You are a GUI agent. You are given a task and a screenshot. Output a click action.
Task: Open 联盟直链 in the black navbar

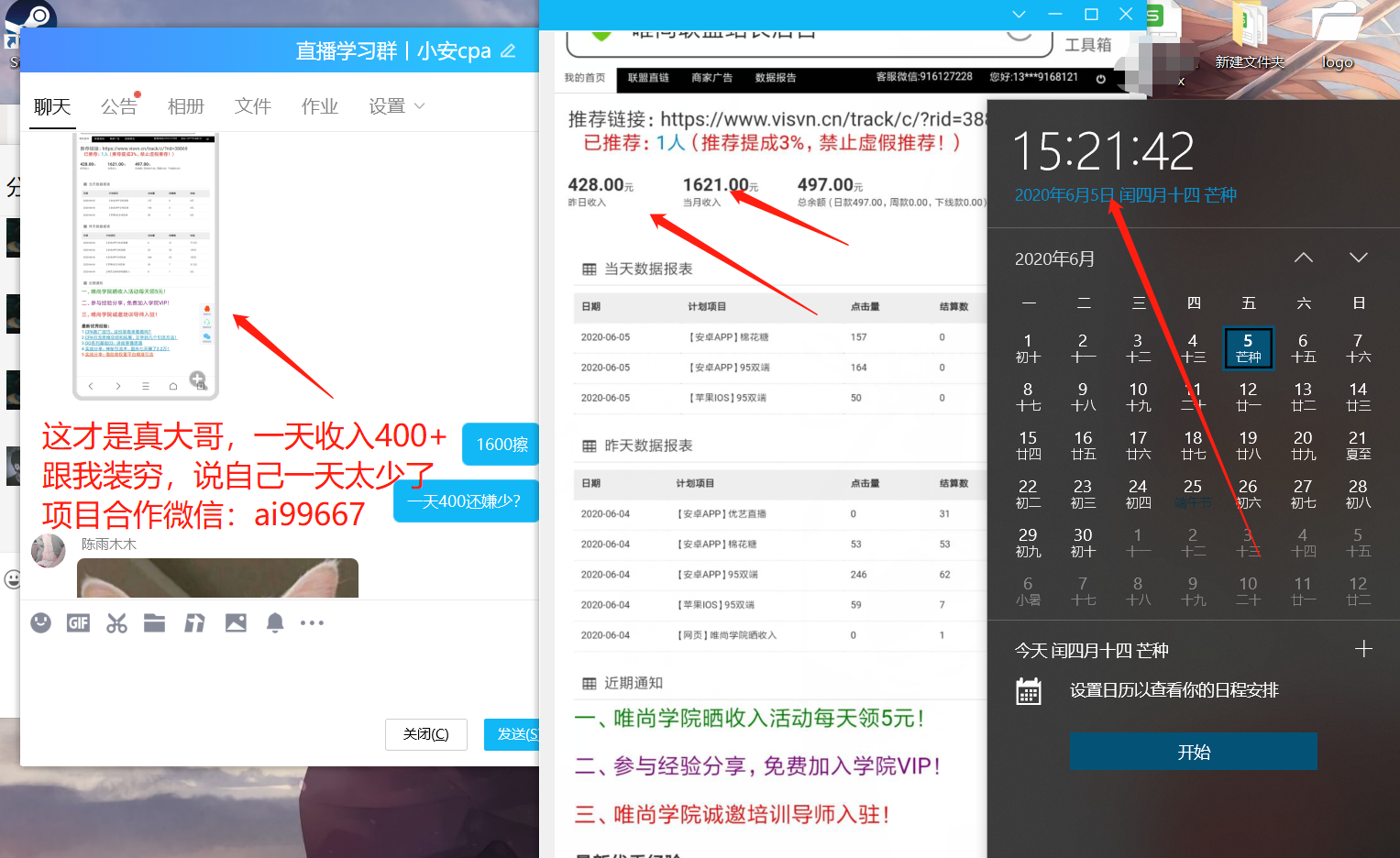(648, 78)
